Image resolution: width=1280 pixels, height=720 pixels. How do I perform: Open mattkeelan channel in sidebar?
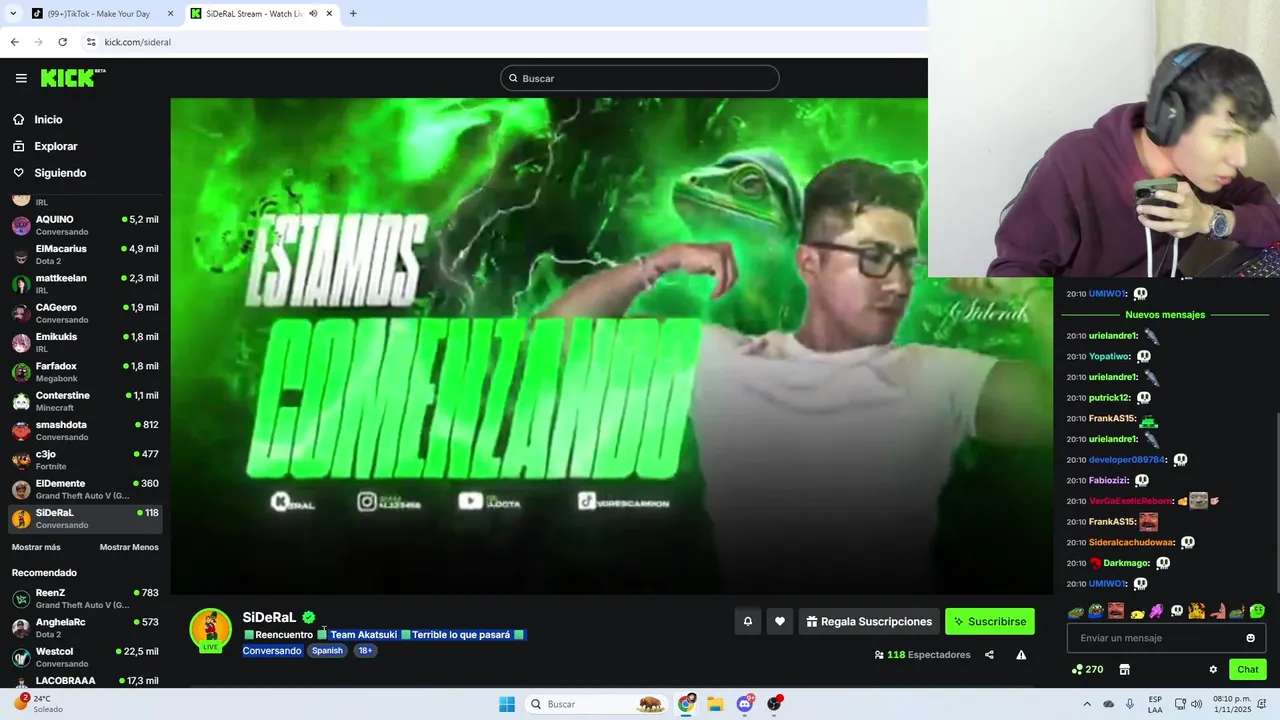point(85,284)
